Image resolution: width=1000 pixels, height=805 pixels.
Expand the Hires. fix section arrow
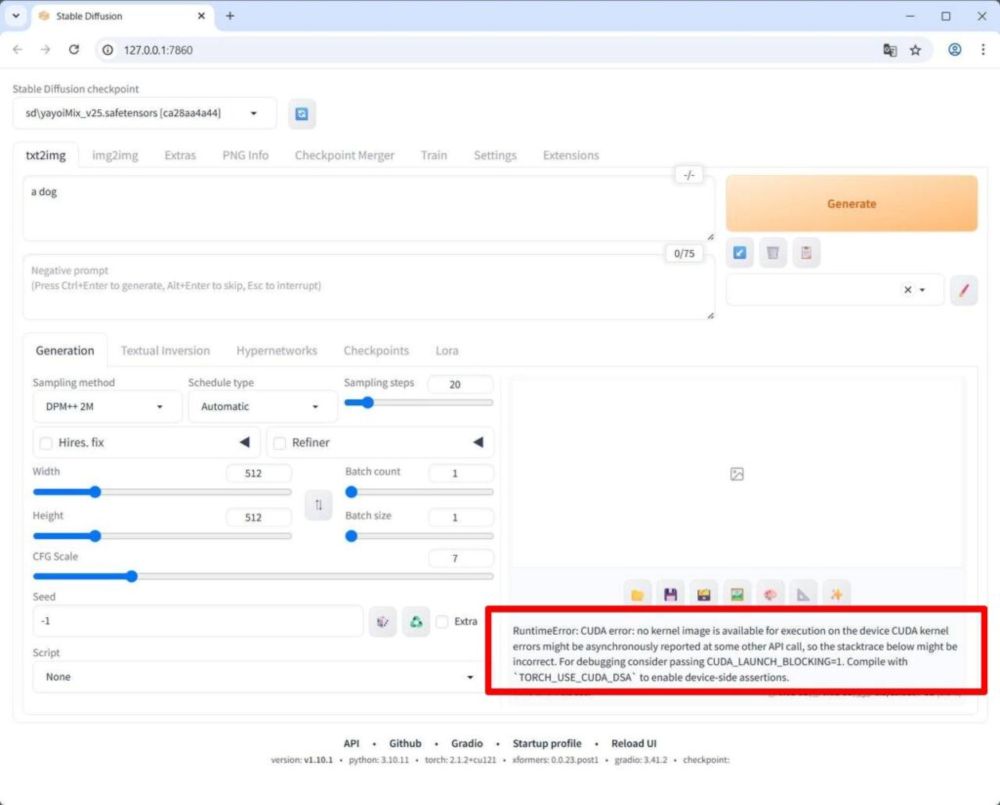244,442
